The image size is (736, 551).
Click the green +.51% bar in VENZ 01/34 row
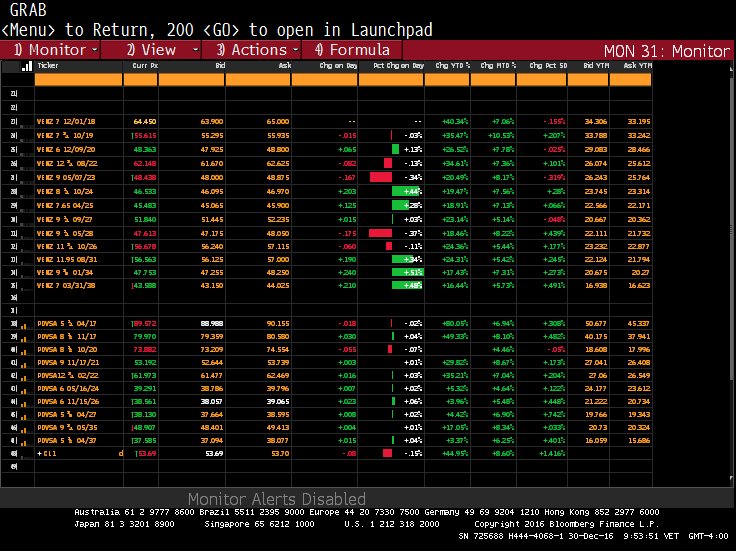(x=407, y=273)
